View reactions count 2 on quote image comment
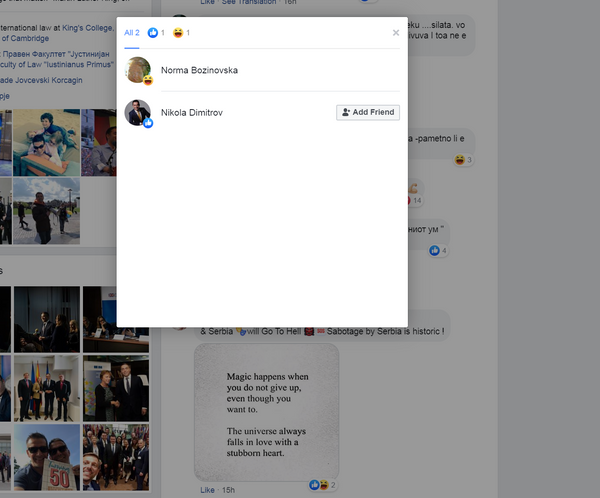Screen dimensions: 600x498 tap(323, 485)
